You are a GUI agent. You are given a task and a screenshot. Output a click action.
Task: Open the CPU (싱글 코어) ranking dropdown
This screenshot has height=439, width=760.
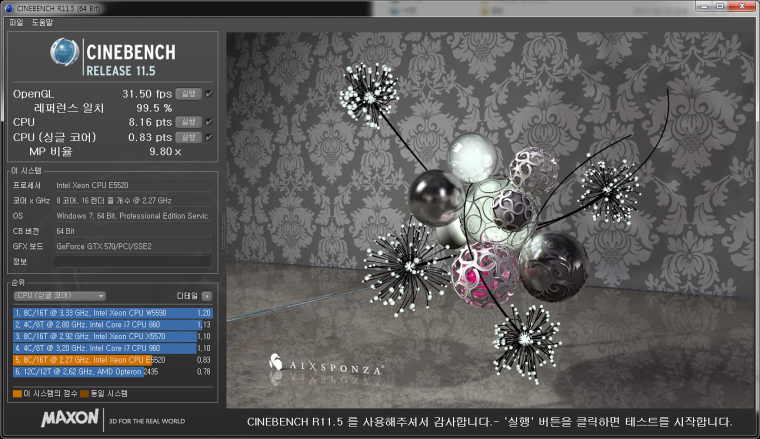pos(60,296)
